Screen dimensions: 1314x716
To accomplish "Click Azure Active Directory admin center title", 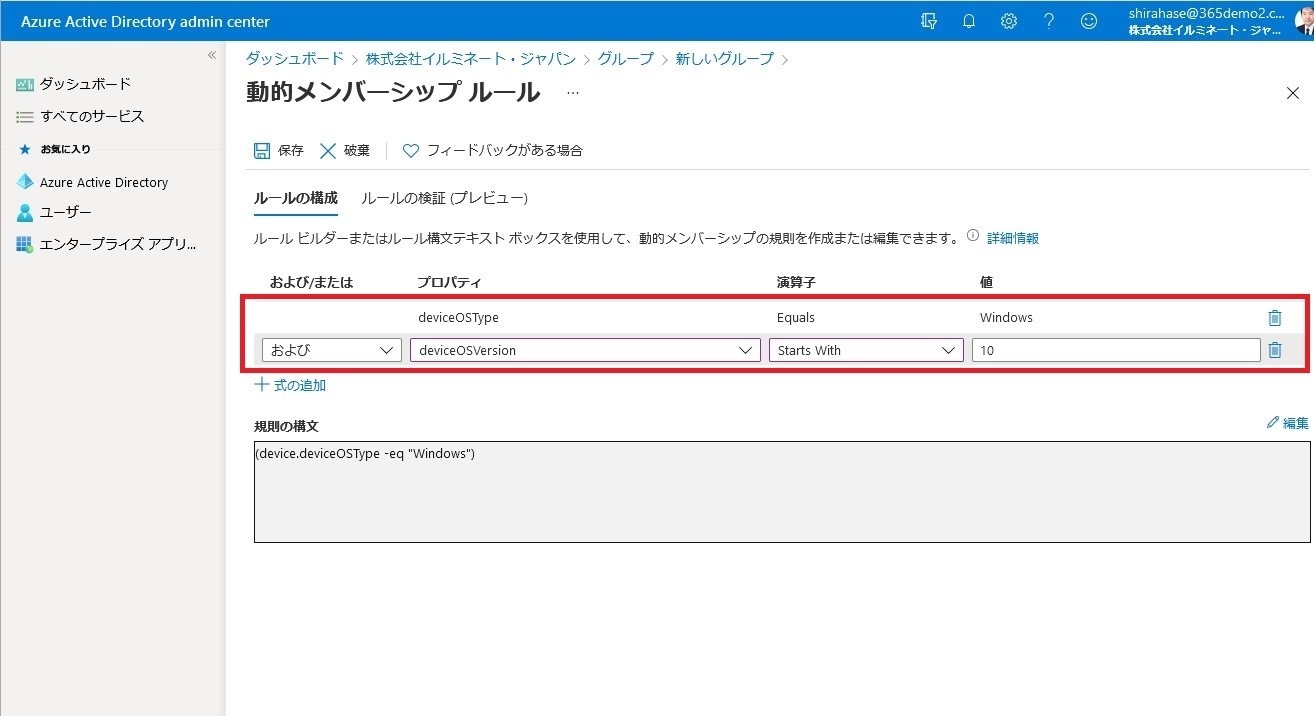I will 145,21.
